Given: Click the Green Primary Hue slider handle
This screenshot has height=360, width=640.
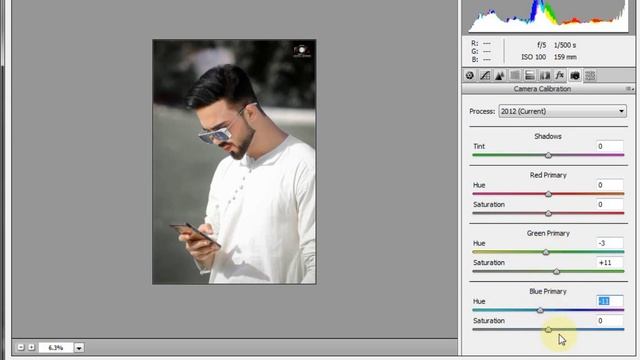Looking at the screenshot, I should pos(546,252).
